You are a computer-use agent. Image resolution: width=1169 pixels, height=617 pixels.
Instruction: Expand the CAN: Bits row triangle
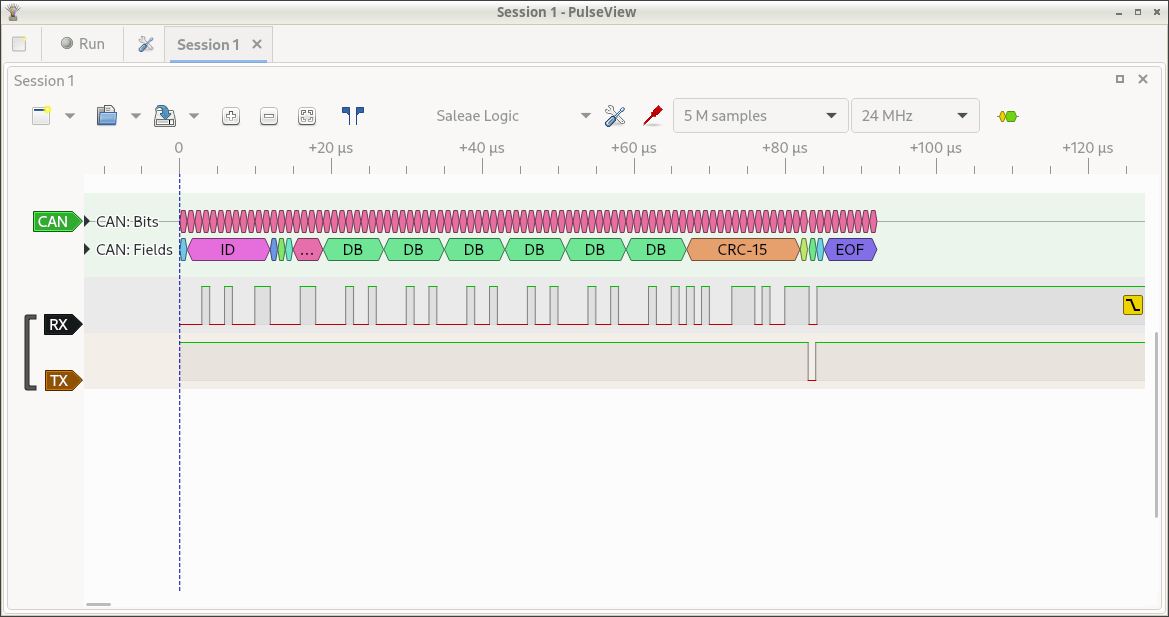pyautogui.click(x=88, y=221)
